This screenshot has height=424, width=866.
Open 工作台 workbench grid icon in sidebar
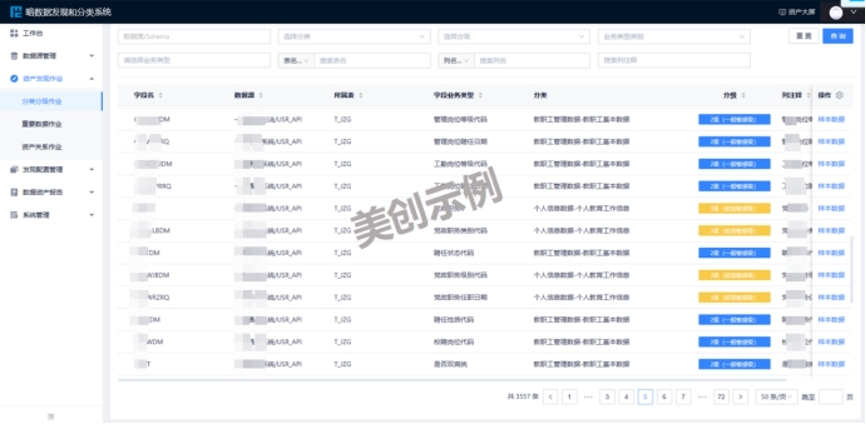tap(14, 34)
